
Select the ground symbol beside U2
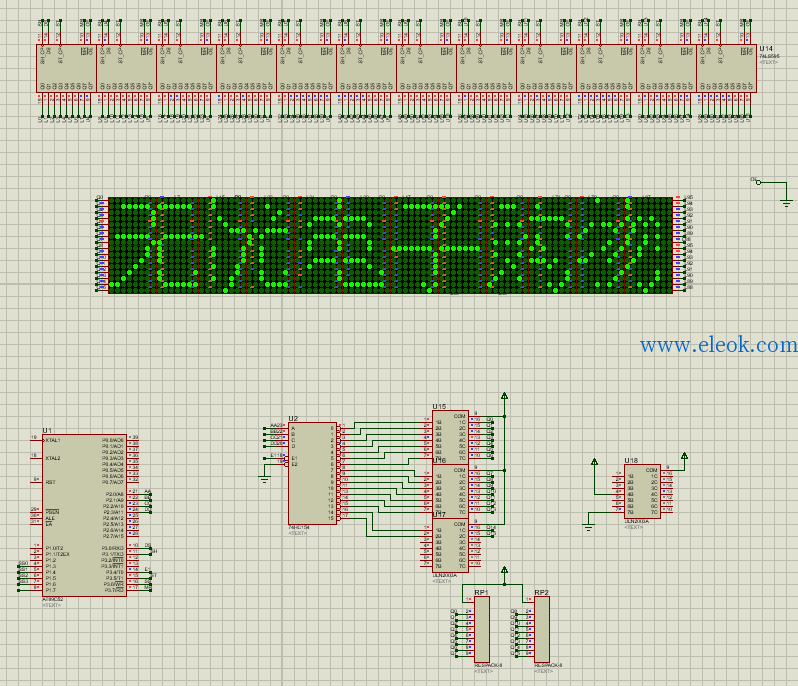pos(264,479)
